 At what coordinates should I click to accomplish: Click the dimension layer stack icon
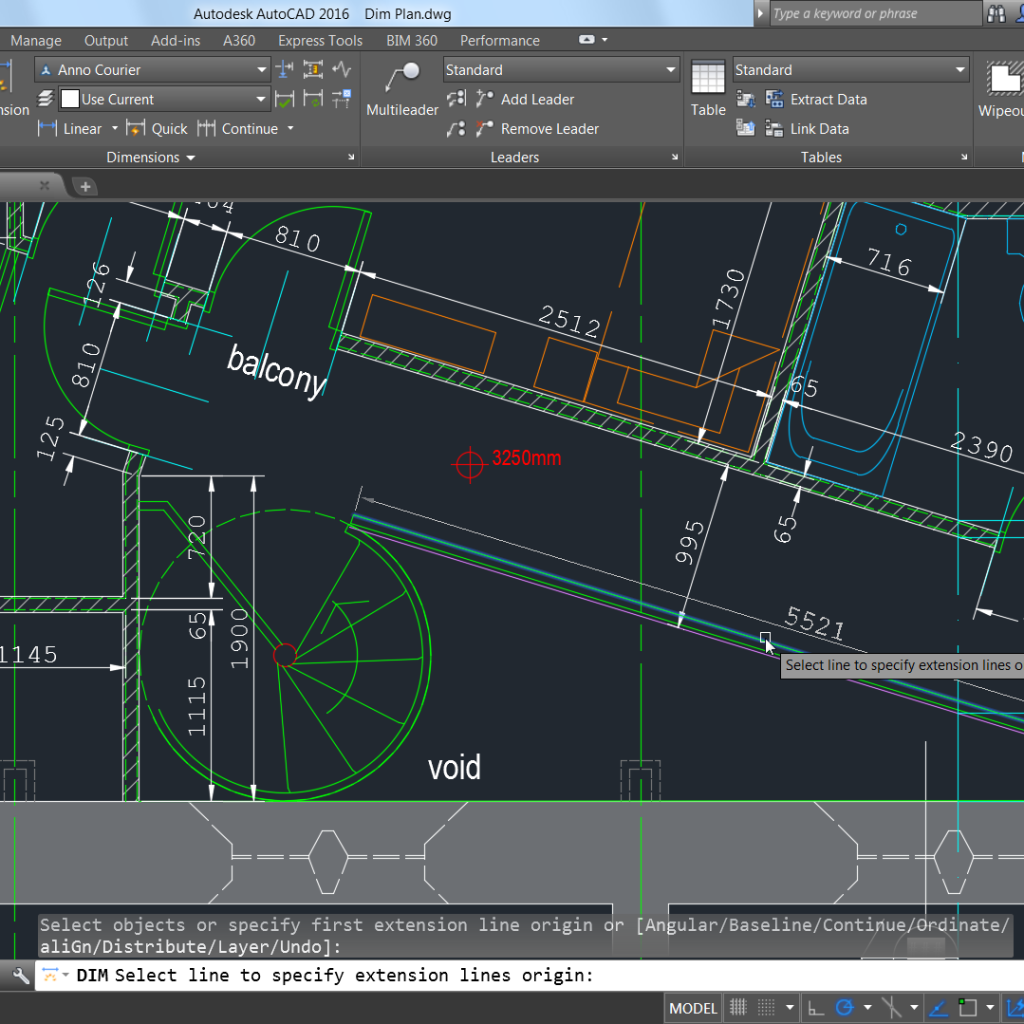pos(45,99)
